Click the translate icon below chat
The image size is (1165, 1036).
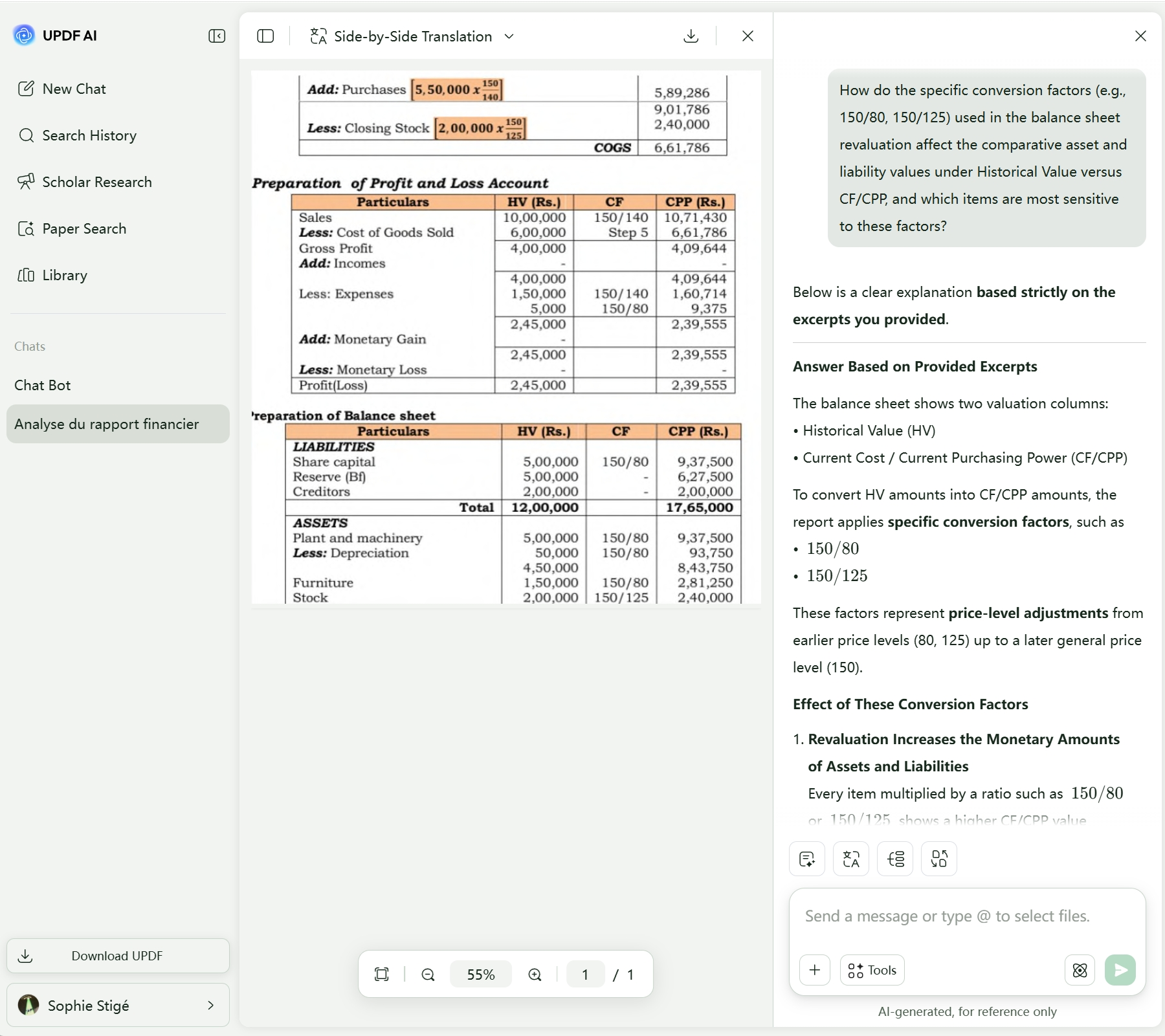851,859
